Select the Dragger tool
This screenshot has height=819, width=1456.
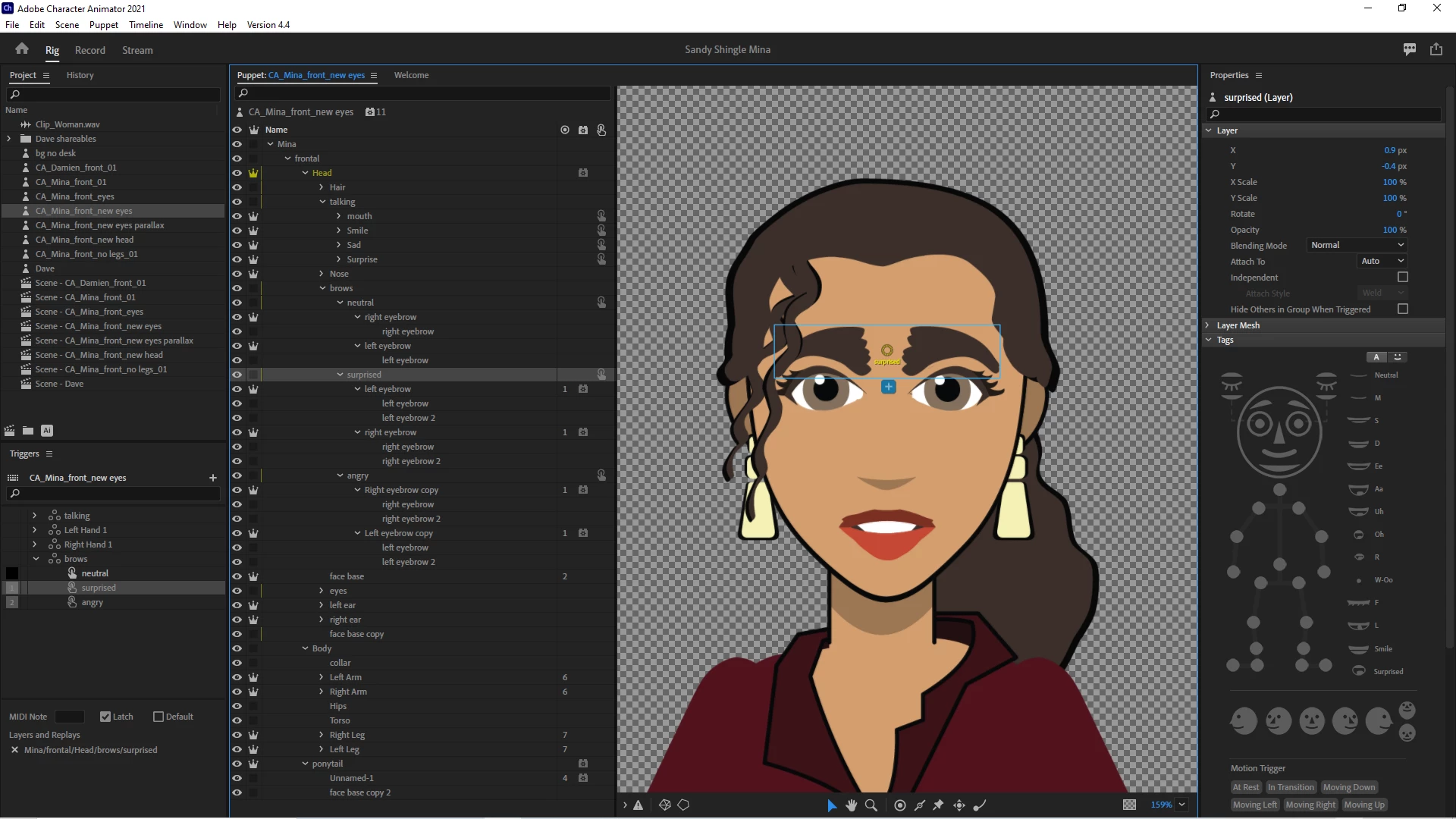pos(959,805)
